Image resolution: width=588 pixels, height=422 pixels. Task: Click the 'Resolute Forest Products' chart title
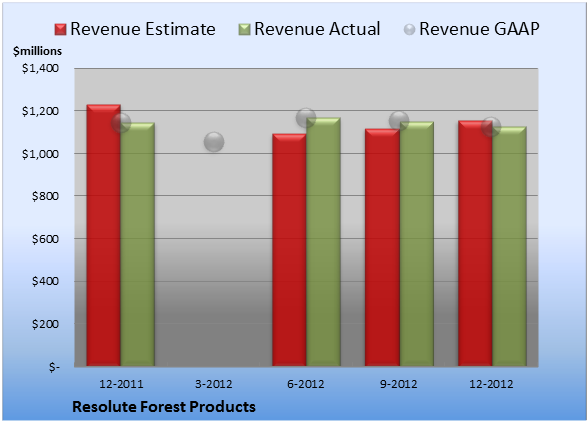coord(164,407)
